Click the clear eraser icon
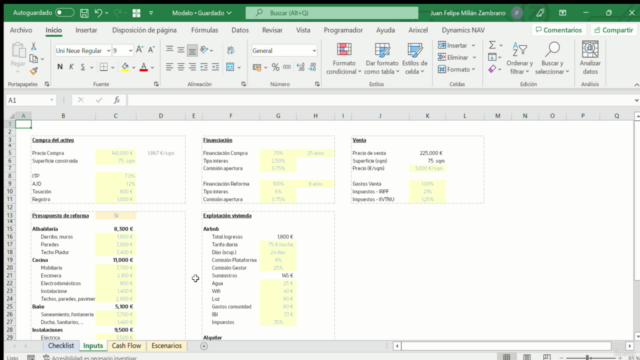 (492, 69)
